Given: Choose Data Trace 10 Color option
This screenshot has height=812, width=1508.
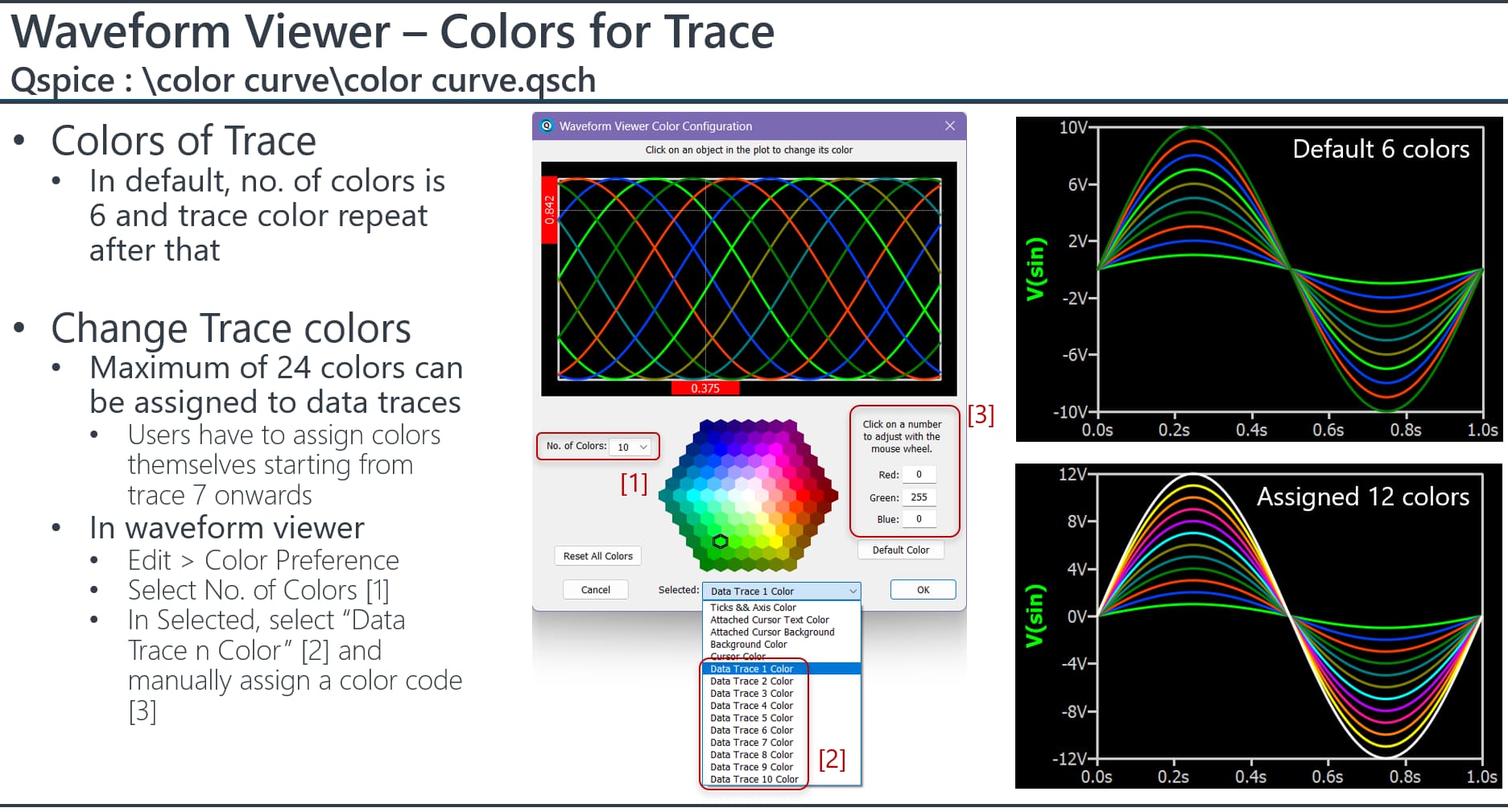Looking at the screenshot, I should click(x=754, y=779).
